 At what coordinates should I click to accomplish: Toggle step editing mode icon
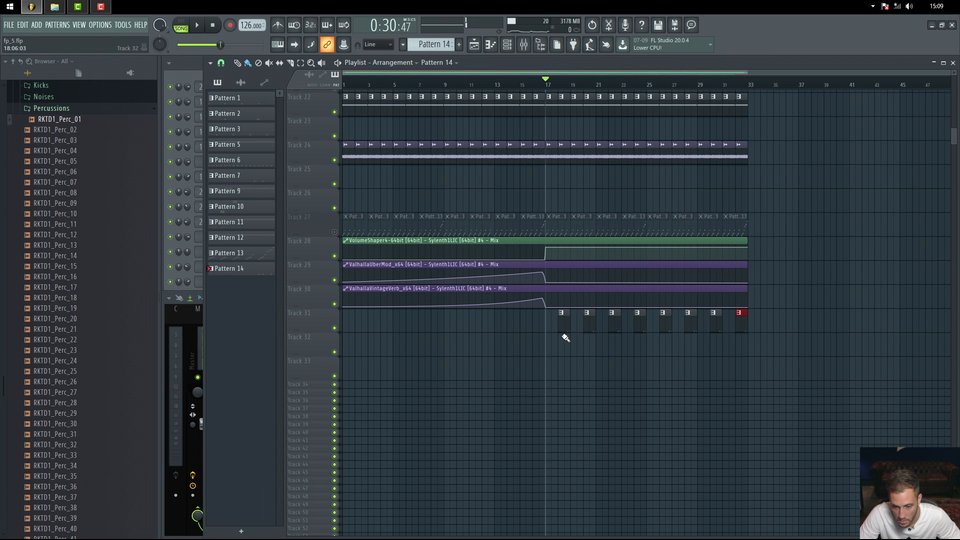point(310,45)
